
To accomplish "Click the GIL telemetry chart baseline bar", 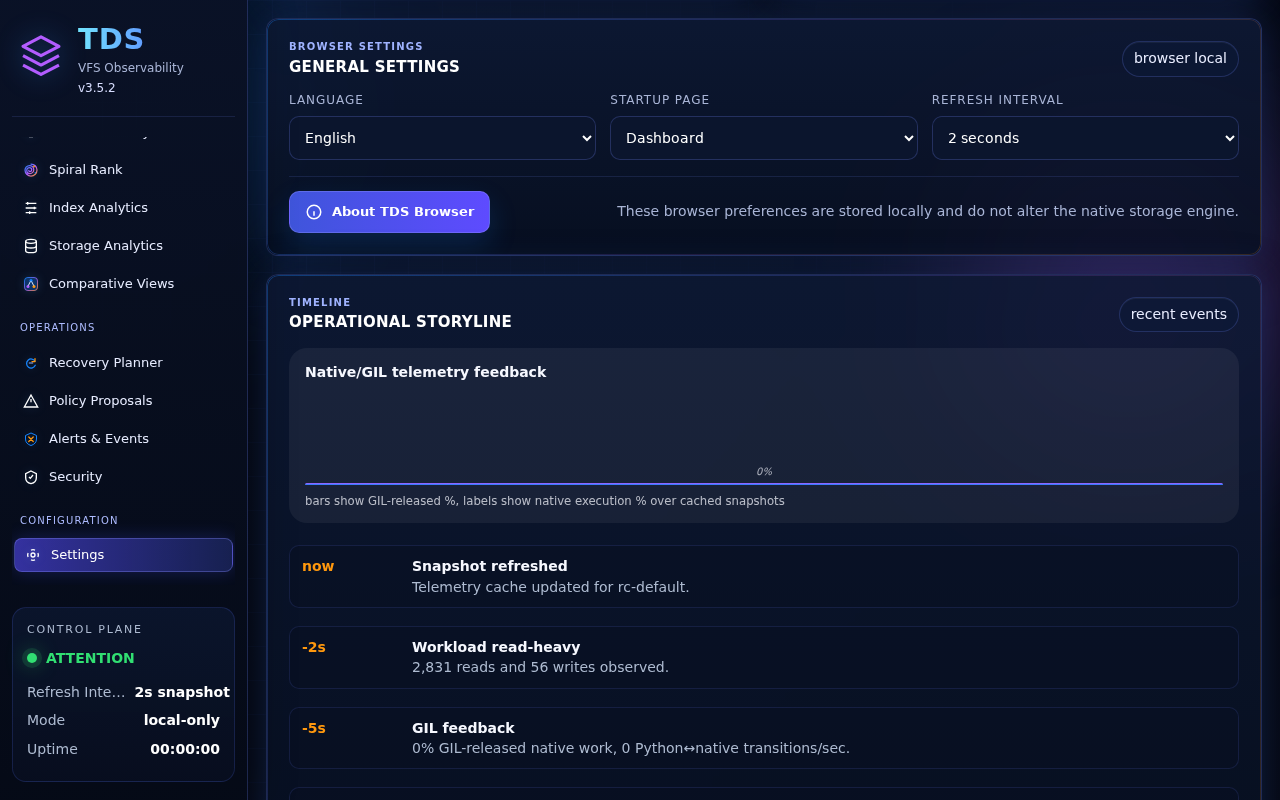I will point(764,484).
